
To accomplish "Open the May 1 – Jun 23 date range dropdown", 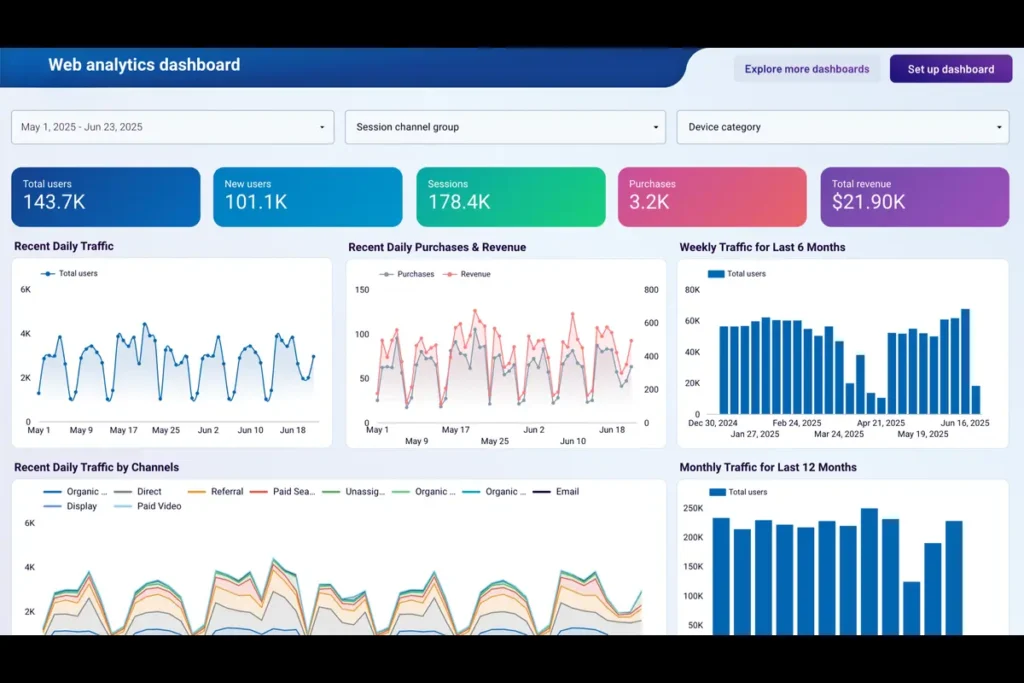I will point(174,127).
